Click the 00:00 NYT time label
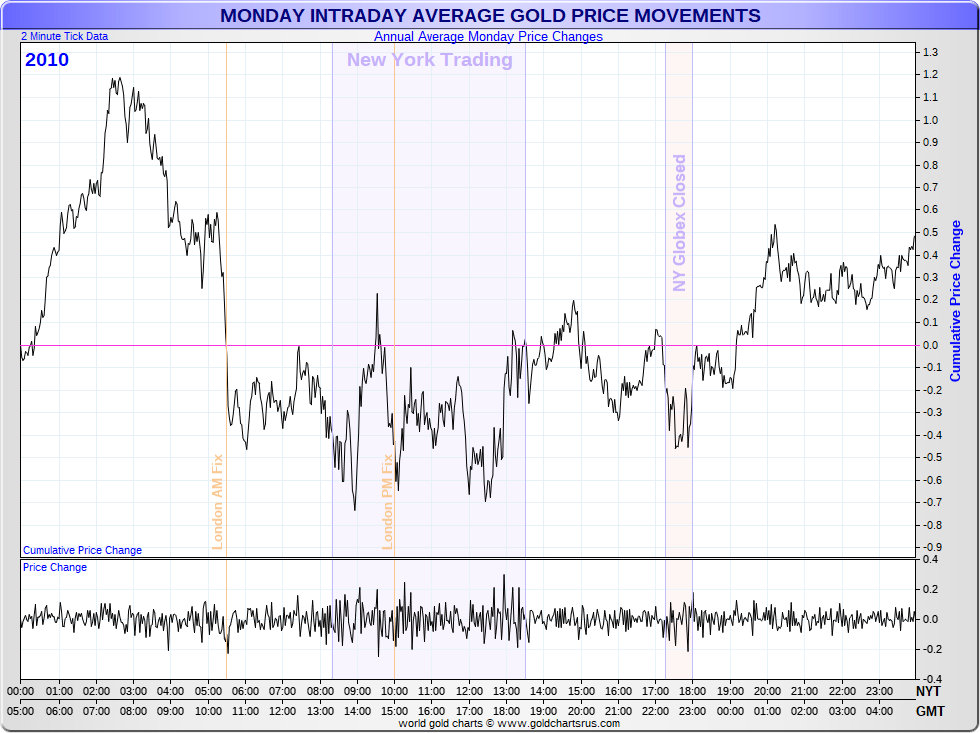 click(21, 691)
